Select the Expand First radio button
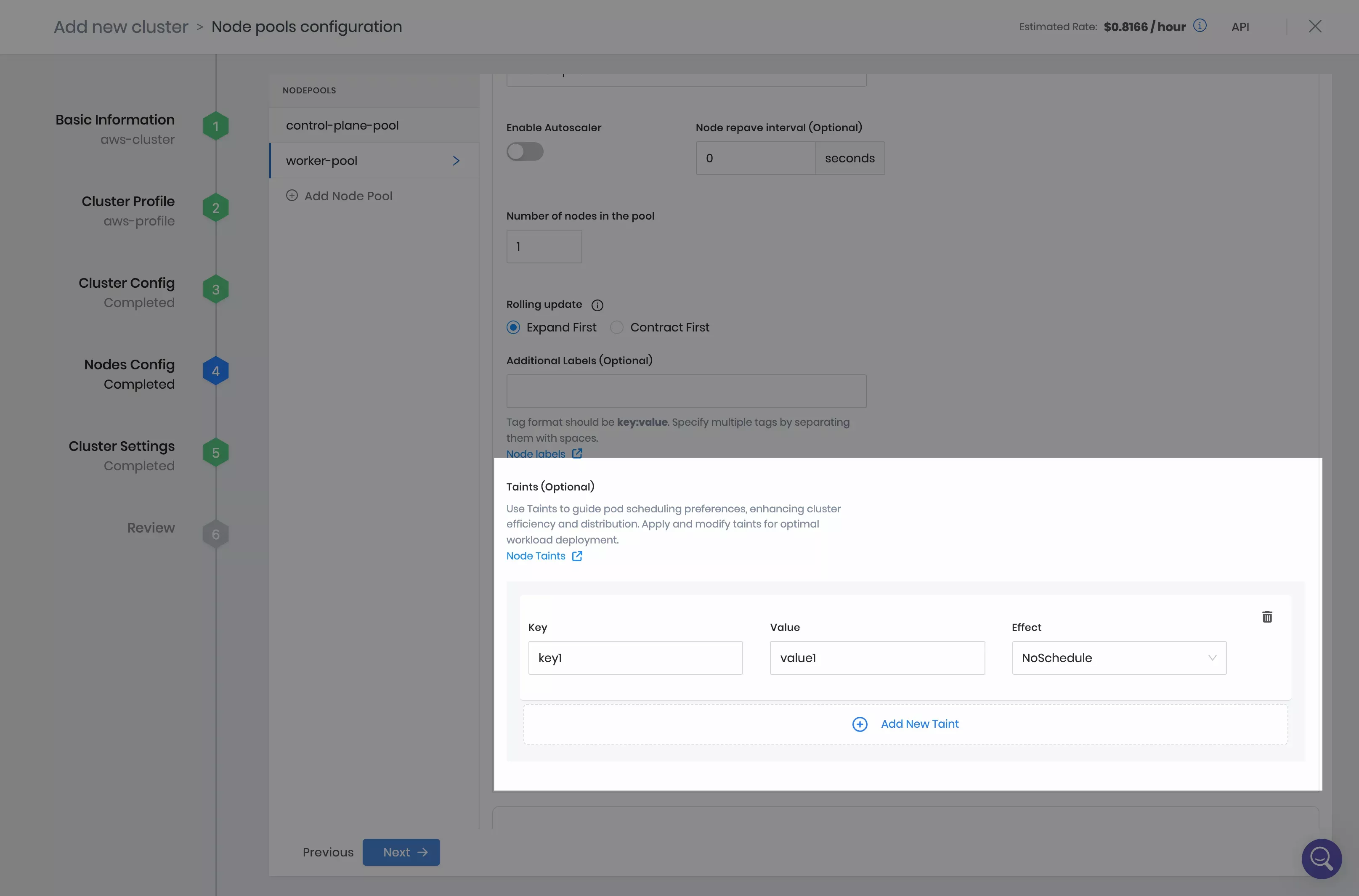The width and height of the screenshot is (1359, 896). [x=514, y=327]
